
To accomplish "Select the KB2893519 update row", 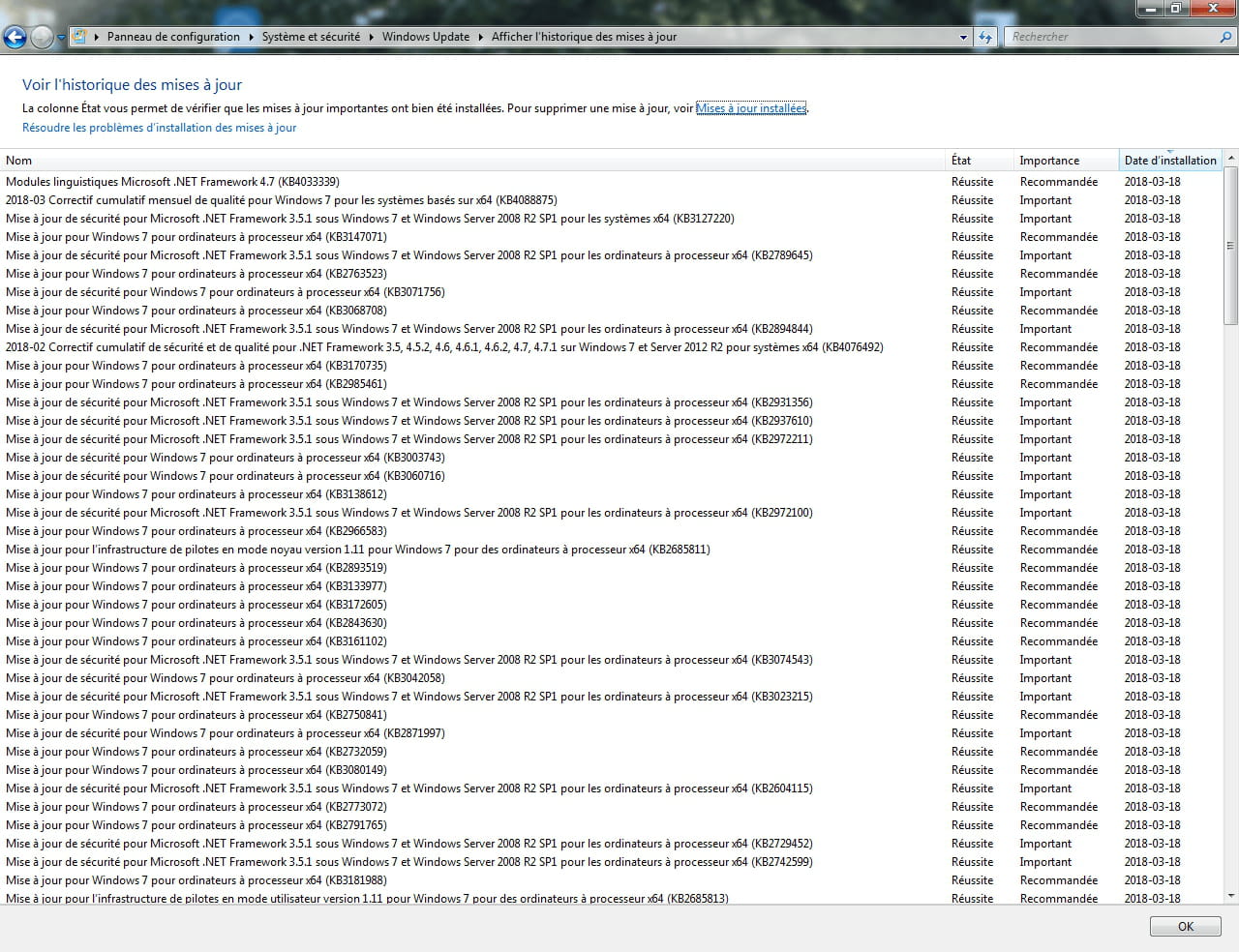I will coord(612,568).
